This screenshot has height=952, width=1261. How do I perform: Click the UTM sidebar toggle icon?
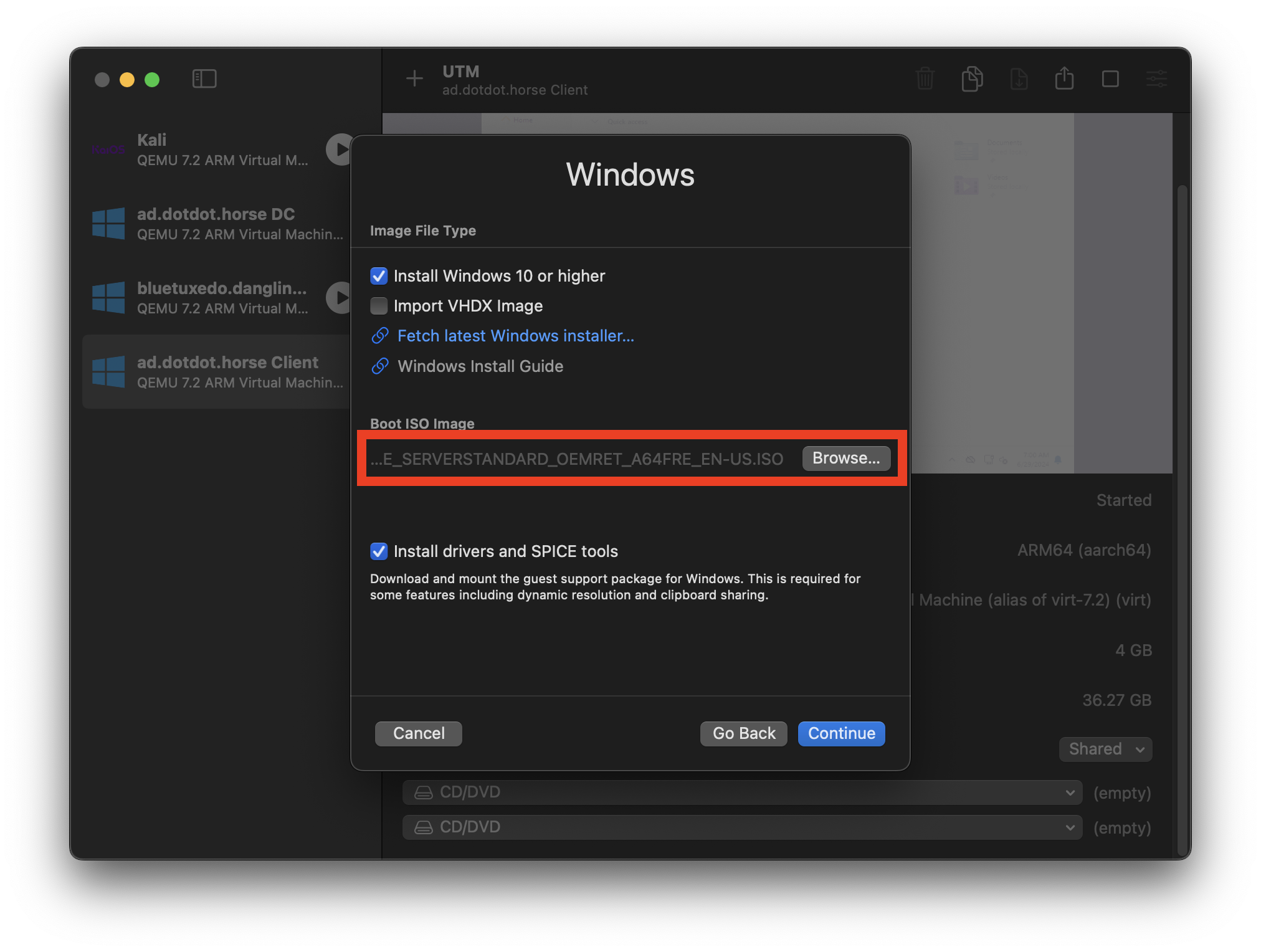pyautogui.click(x=204, y=79)
